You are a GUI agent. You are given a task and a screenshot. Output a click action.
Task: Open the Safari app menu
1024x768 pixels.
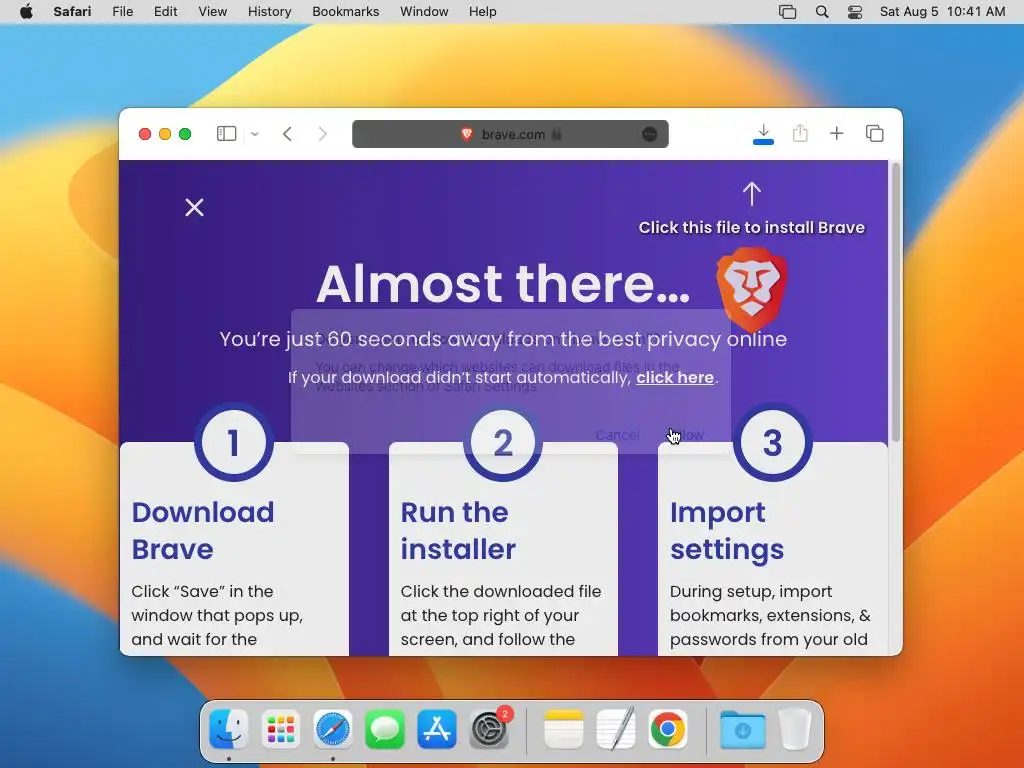coord(72,12)
